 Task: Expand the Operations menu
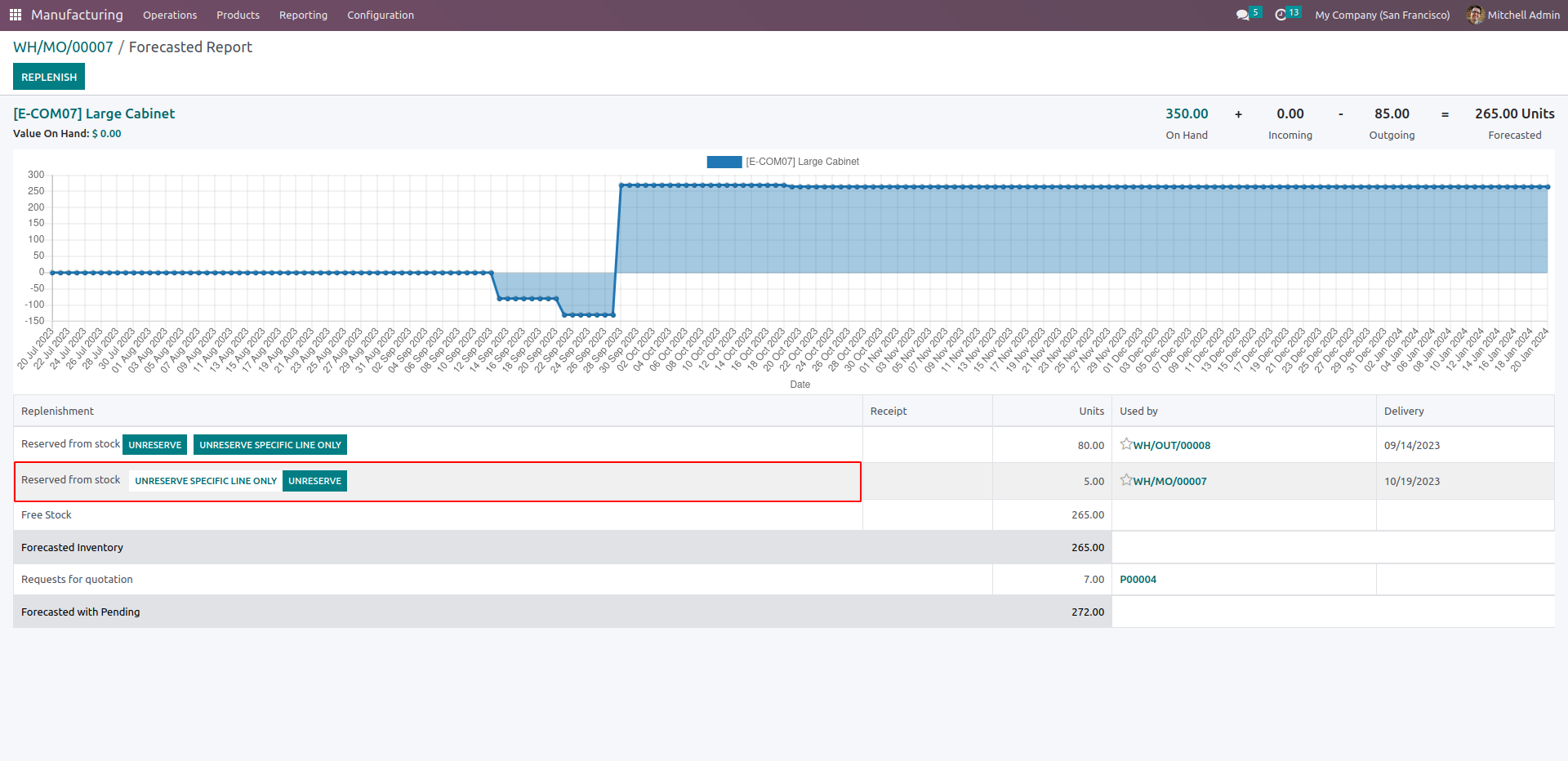170,15
